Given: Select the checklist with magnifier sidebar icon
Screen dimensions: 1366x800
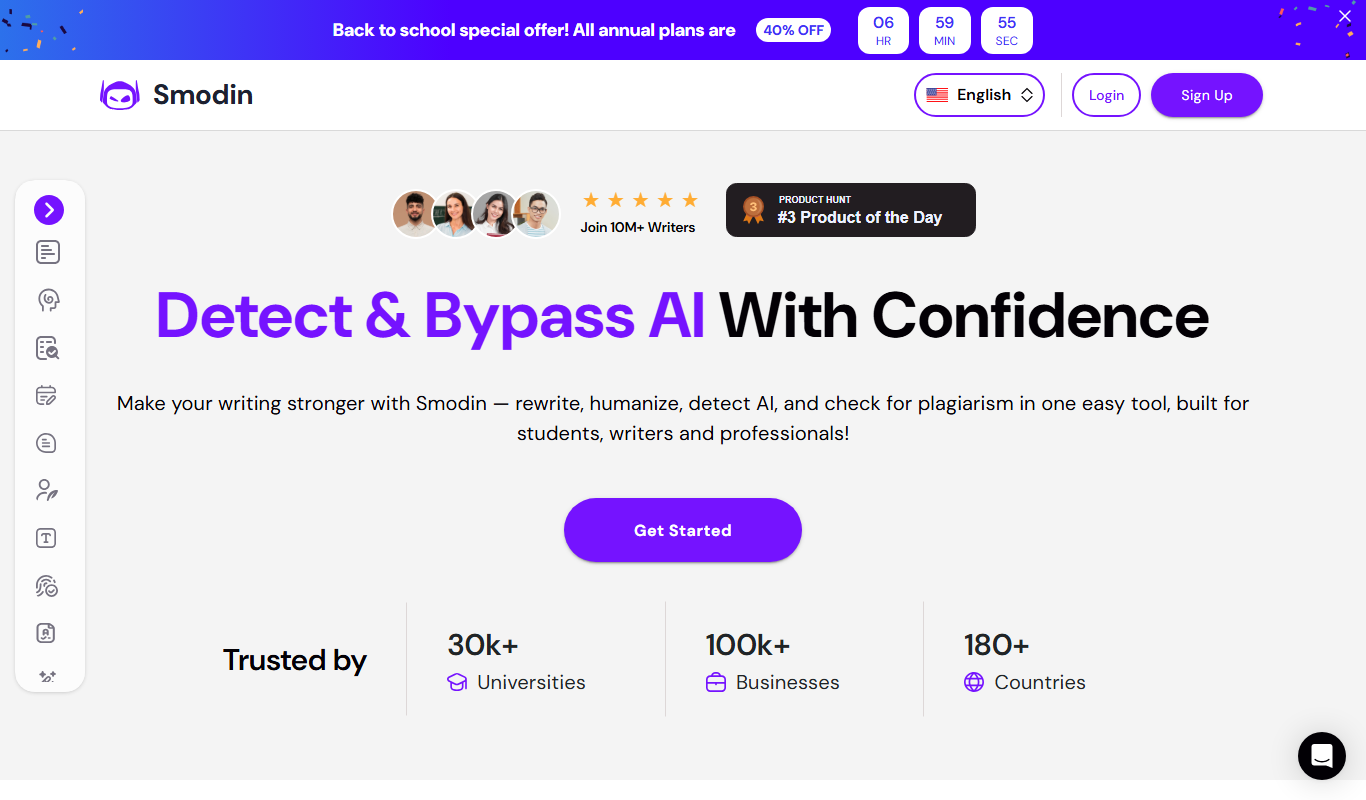Looking at the screenshot, I should click(x=48, y=348).
